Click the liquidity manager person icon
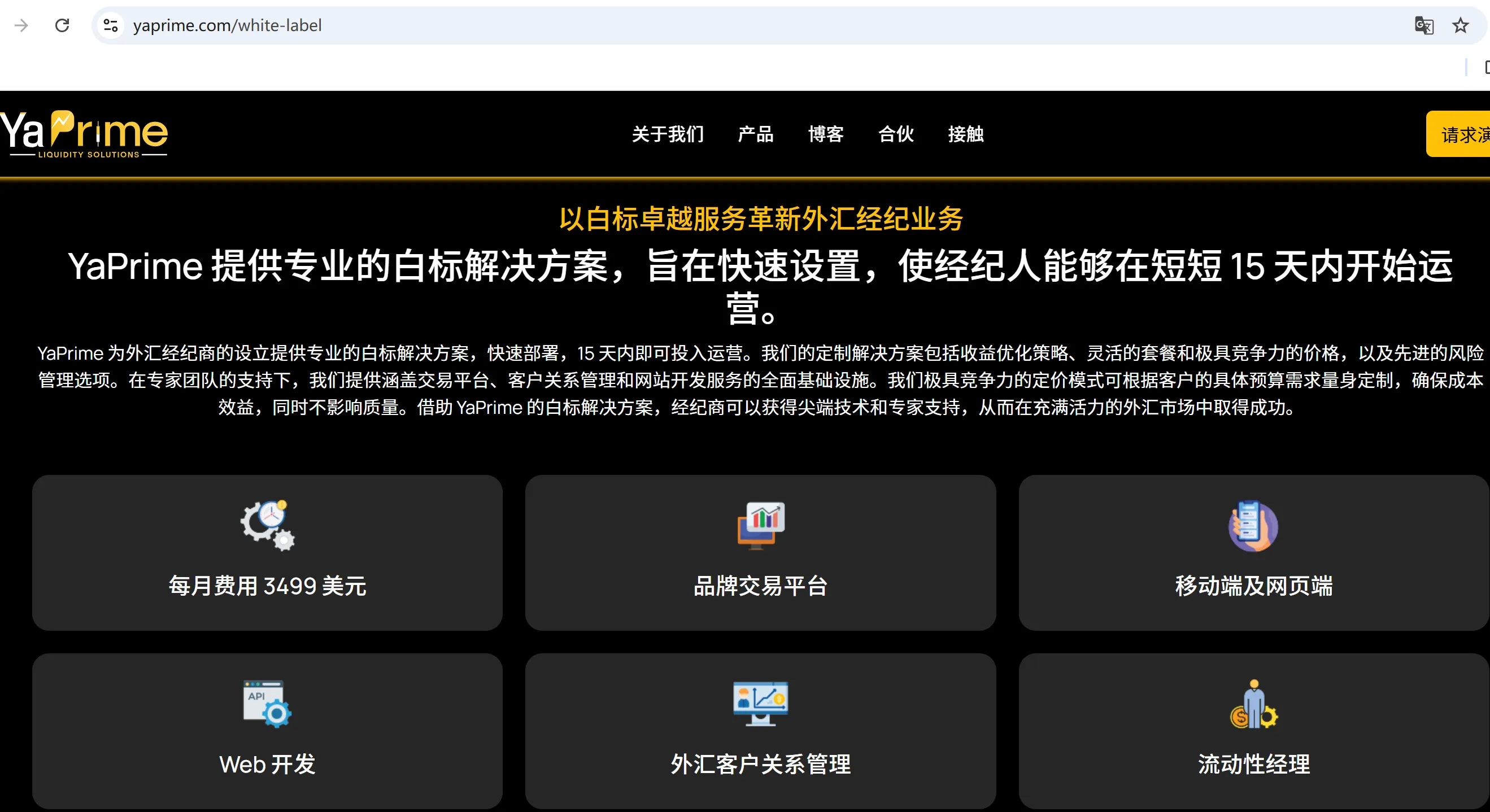1490x812 pixels. click(1253, 703)
